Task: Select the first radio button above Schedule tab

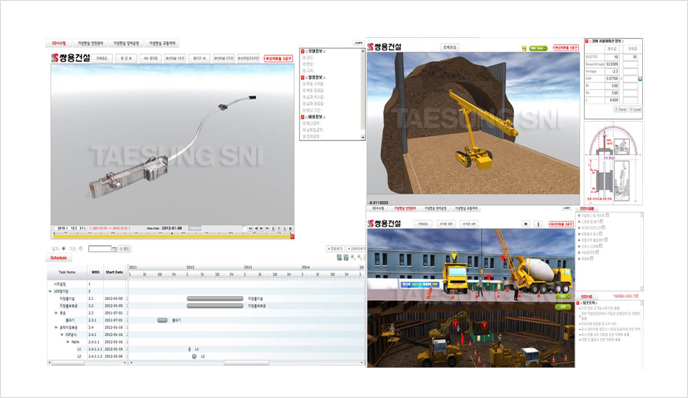Action: [x=64, y=249]
